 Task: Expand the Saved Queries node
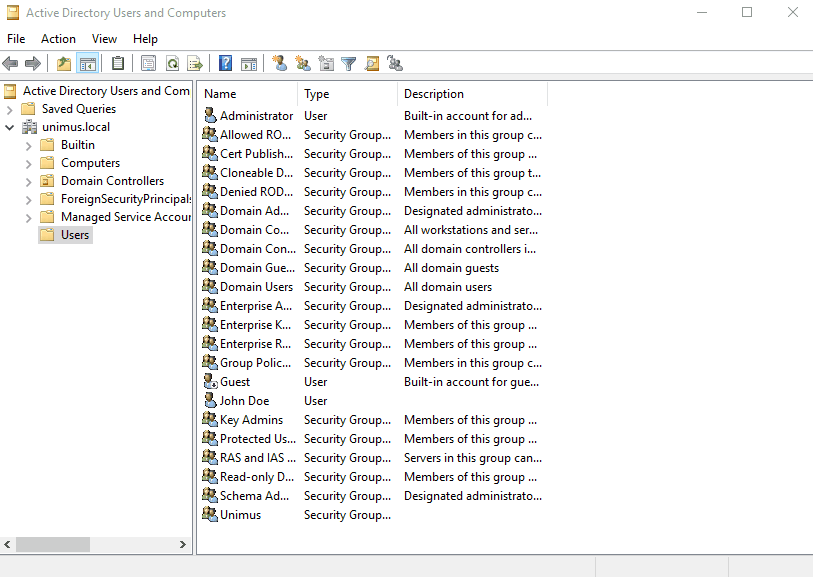pyautogui.click(x=9, y=109)
